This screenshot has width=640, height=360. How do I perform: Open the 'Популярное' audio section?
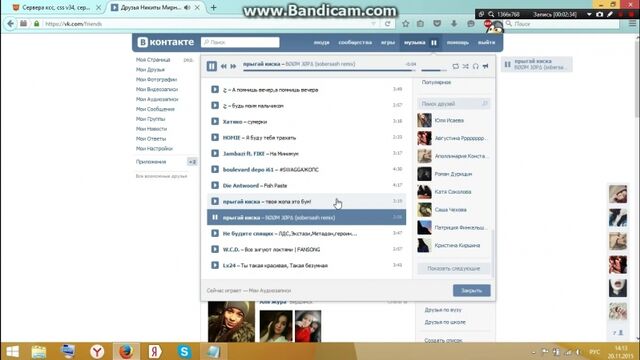(436, 82)
